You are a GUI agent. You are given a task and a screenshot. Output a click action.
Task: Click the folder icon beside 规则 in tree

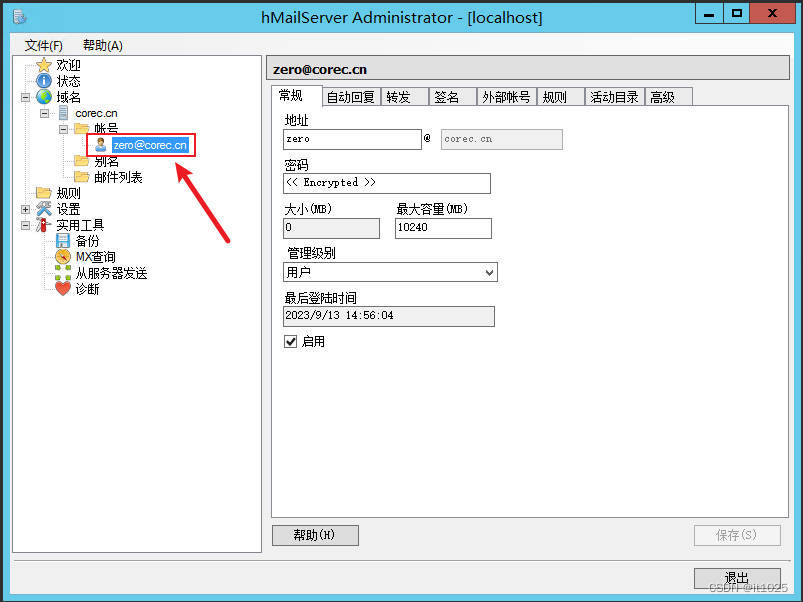coord(44,193)
